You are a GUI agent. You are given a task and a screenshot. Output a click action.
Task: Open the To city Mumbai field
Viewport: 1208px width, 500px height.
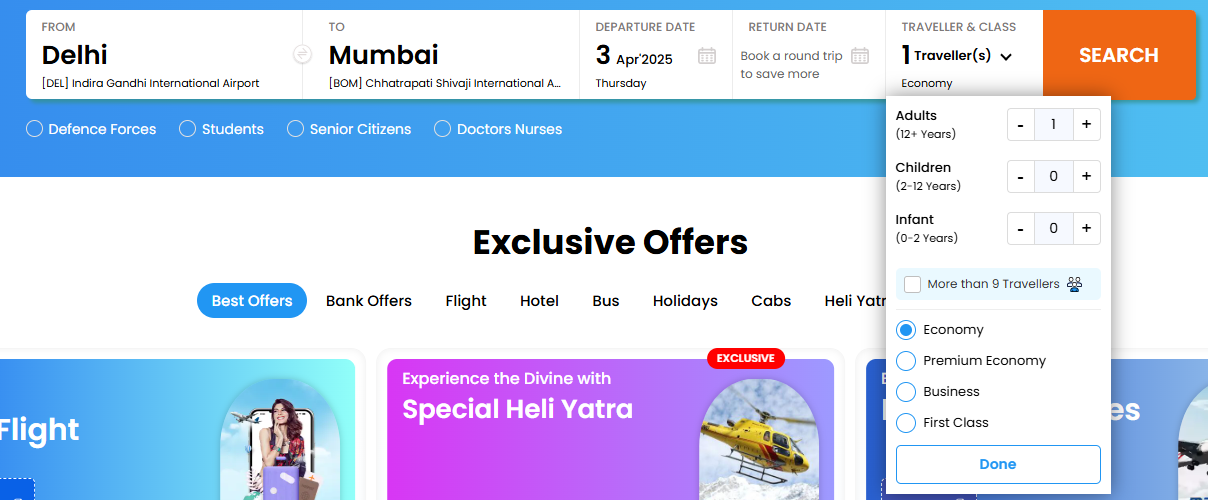click(441, 55)
